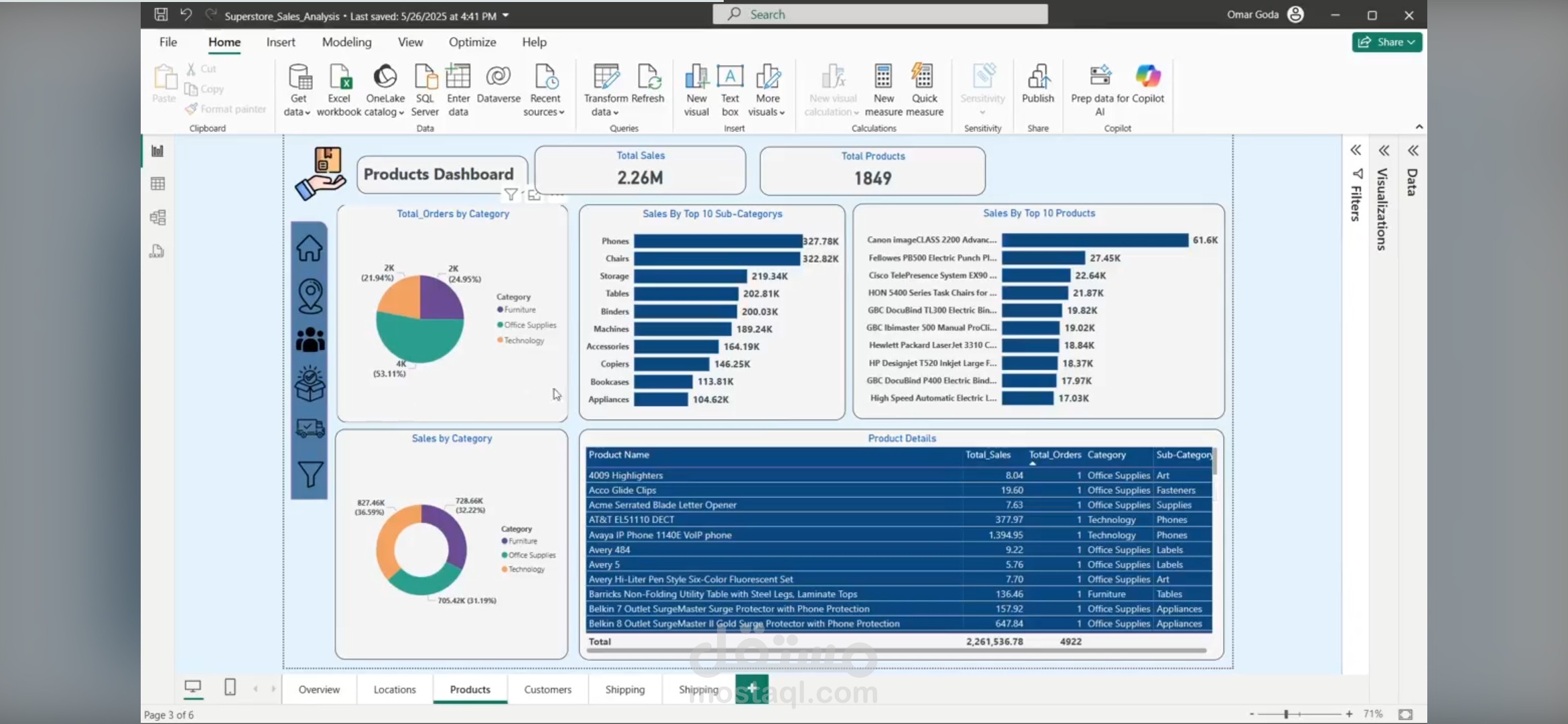Click Technology orange dot in Sales by Category legend
This screenshot has width=1568, height=724.
[505, 569]
